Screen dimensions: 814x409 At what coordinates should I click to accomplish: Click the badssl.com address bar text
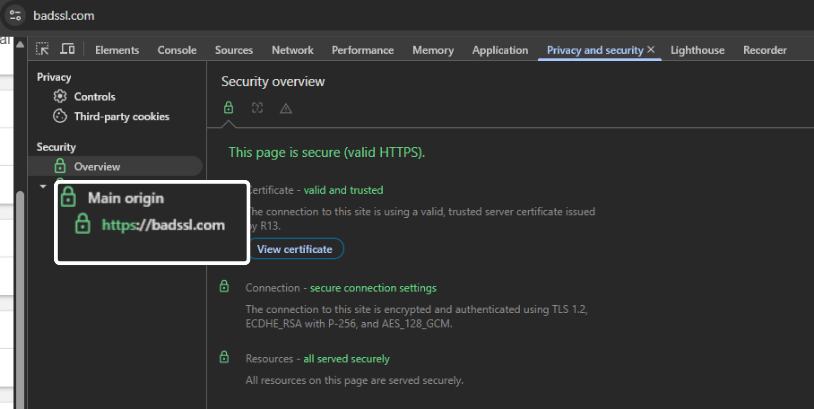coord(64,16)
